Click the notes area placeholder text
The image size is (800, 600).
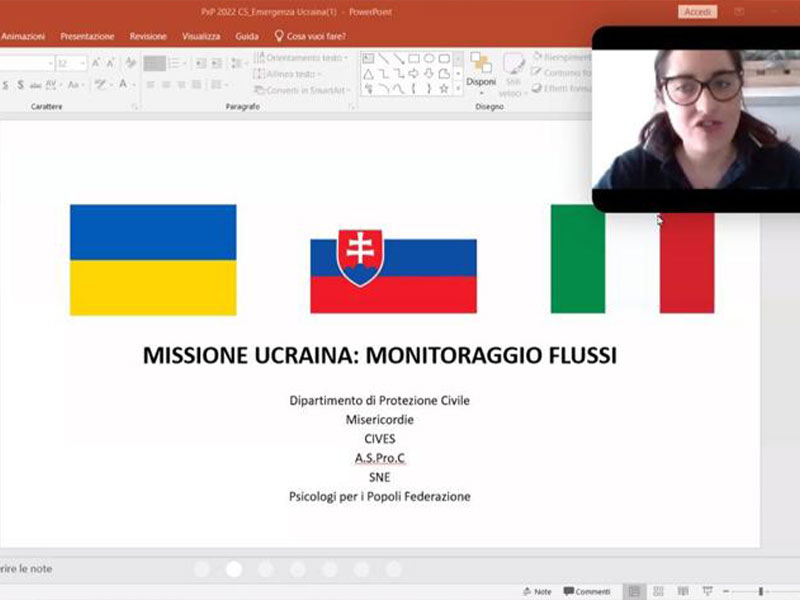tap(26, 568)
